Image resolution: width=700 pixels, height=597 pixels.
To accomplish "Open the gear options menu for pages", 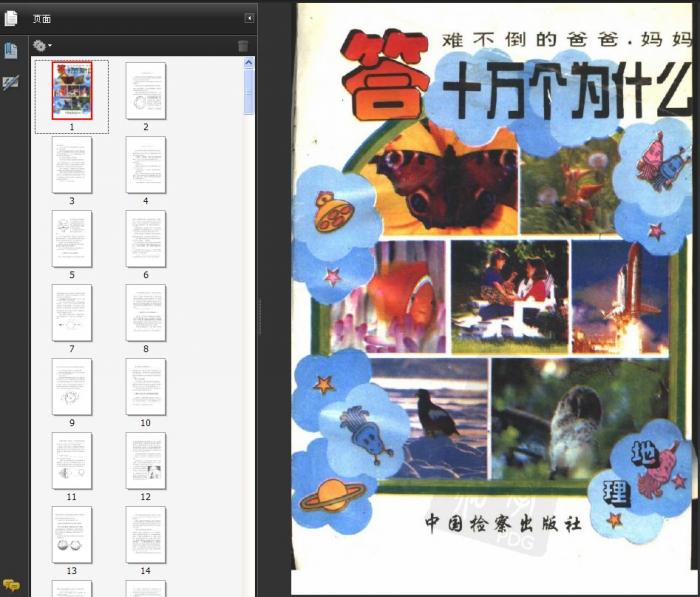I will point(41,46).
